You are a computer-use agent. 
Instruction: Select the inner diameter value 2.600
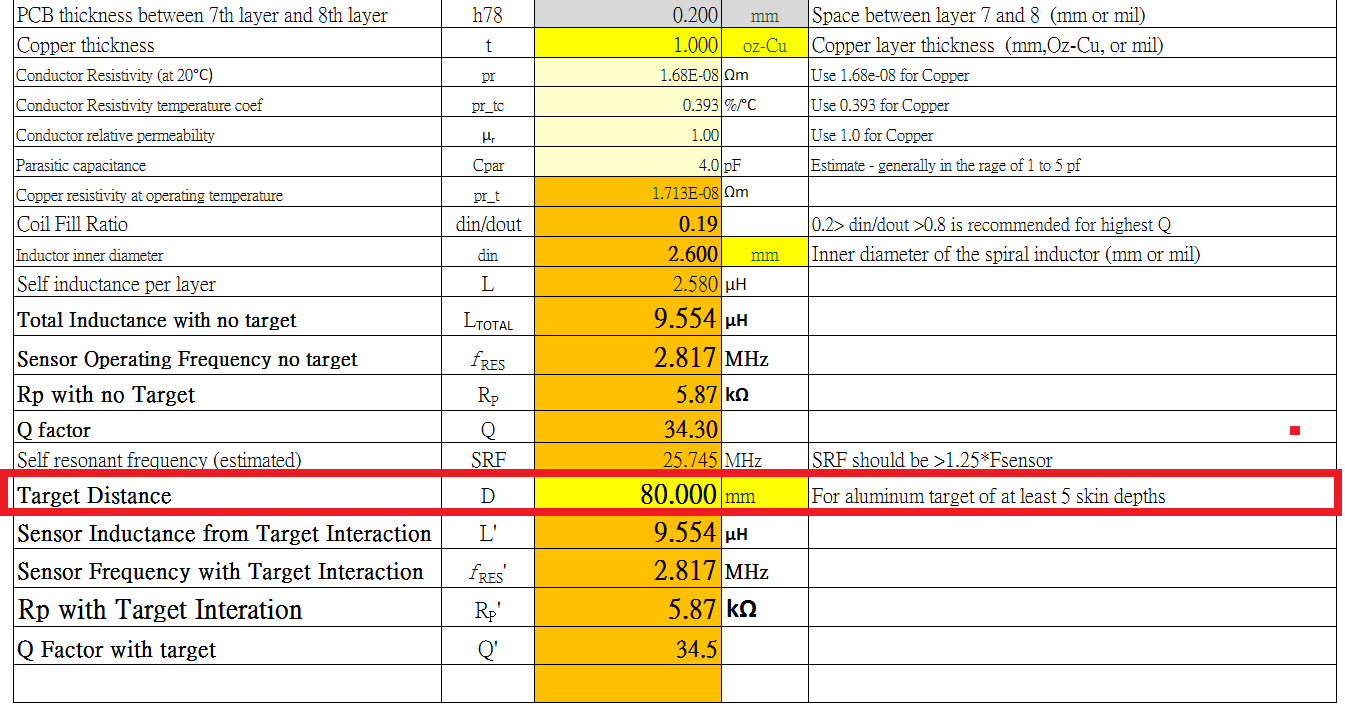628,254
